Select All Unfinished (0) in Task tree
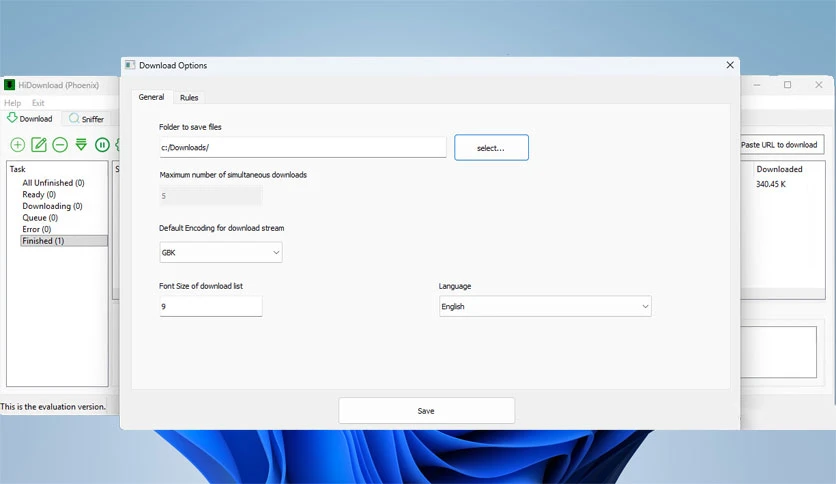The width and height of the screenshot is (836, 484). point(53,183)
